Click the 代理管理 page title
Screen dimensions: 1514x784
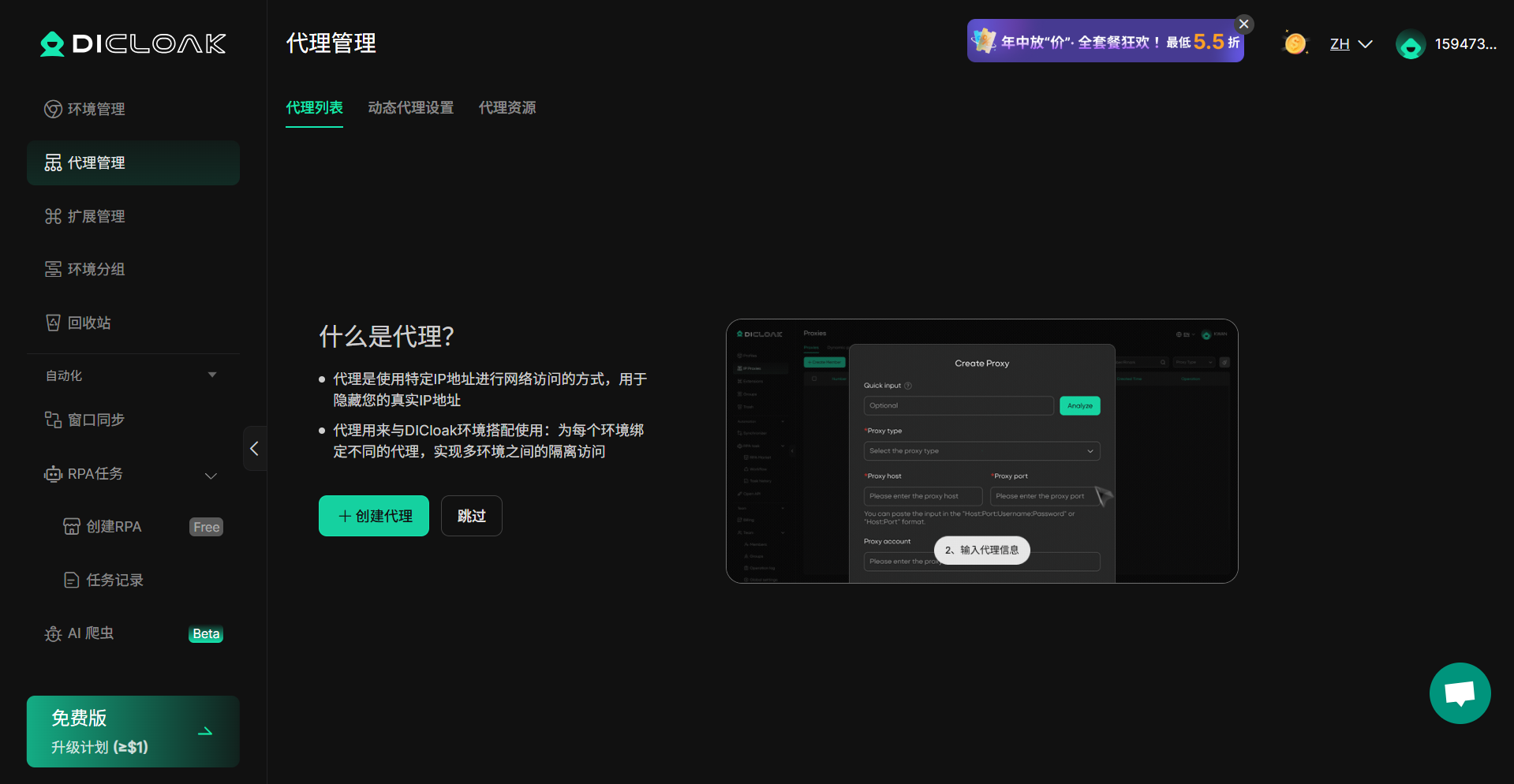click(x=331, y=43)
